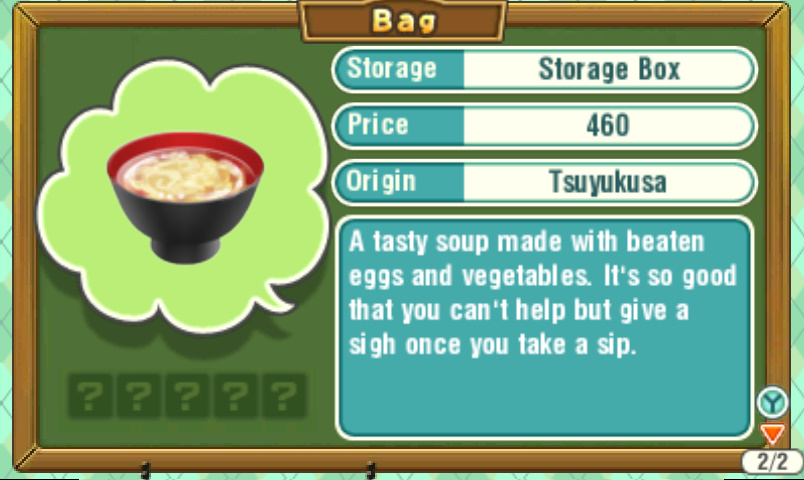Click the 2/2 page indicator

[x=772, y=462]
